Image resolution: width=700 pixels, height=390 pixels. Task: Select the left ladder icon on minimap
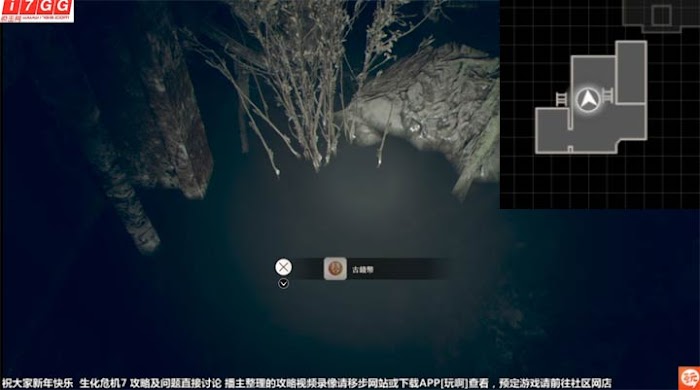[x=561, y=99]
